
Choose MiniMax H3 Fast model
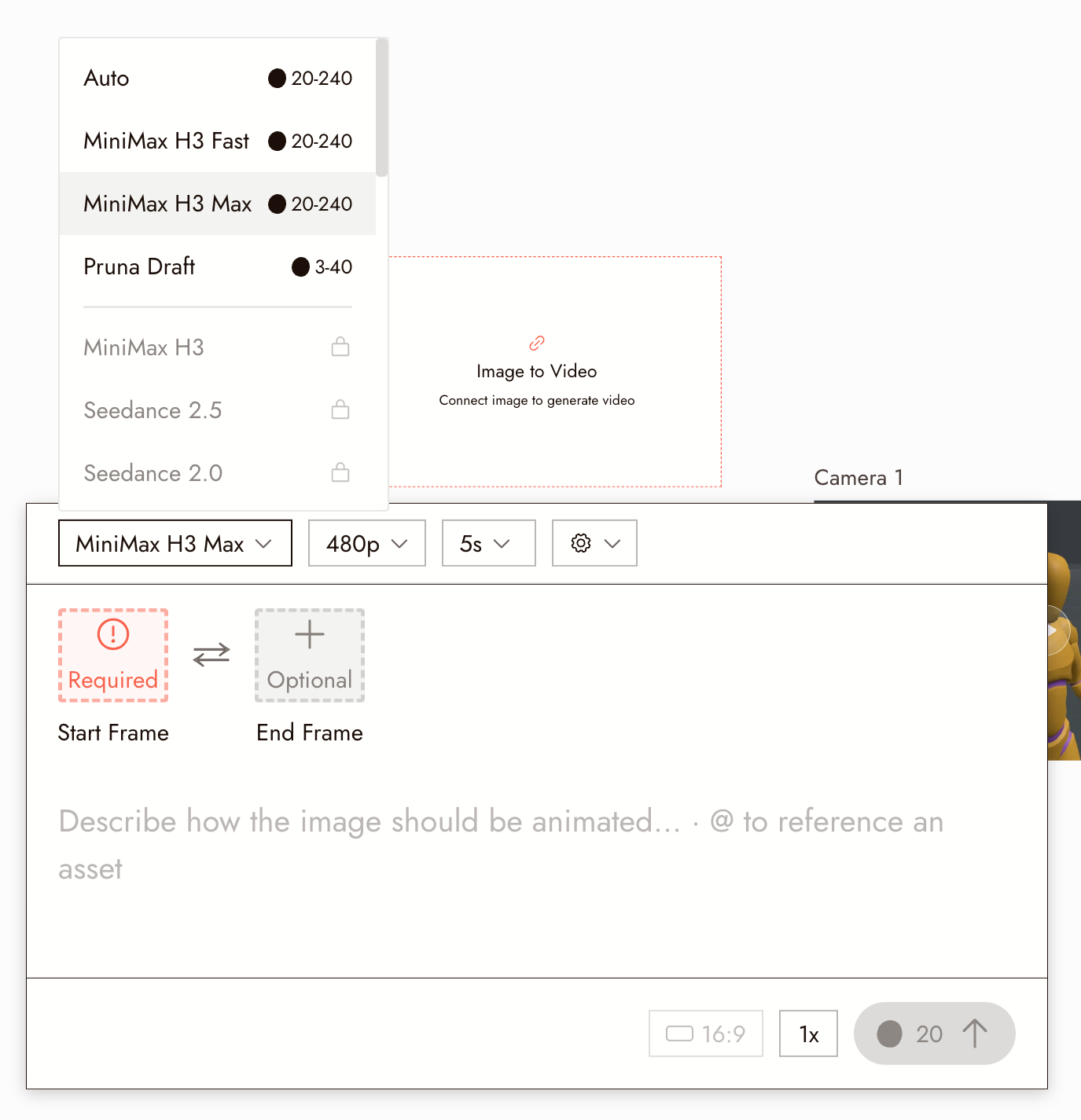218,141
